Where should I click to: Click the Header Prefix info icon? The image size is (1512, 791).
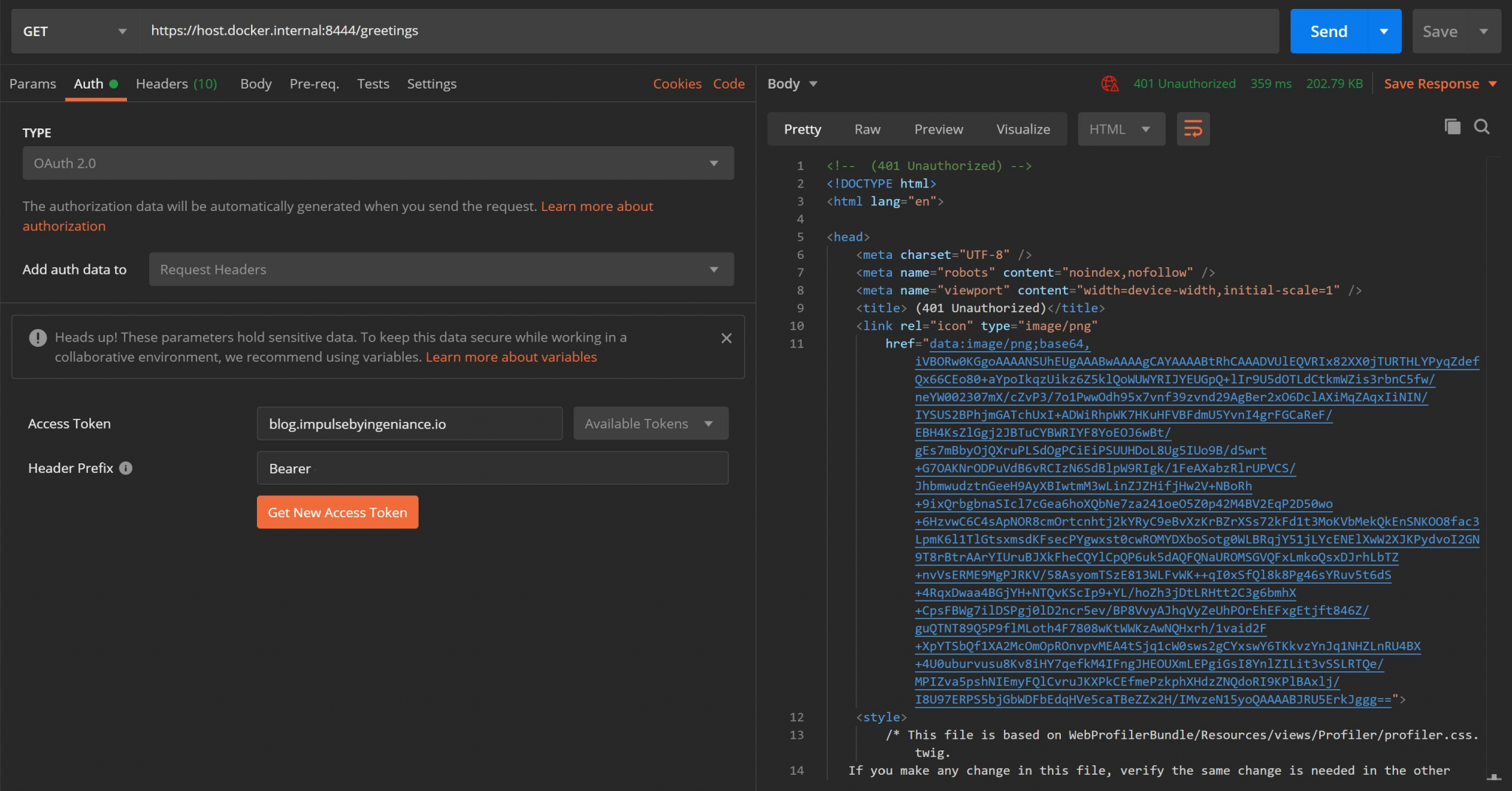pyautogui.click(x=126, y=468)
